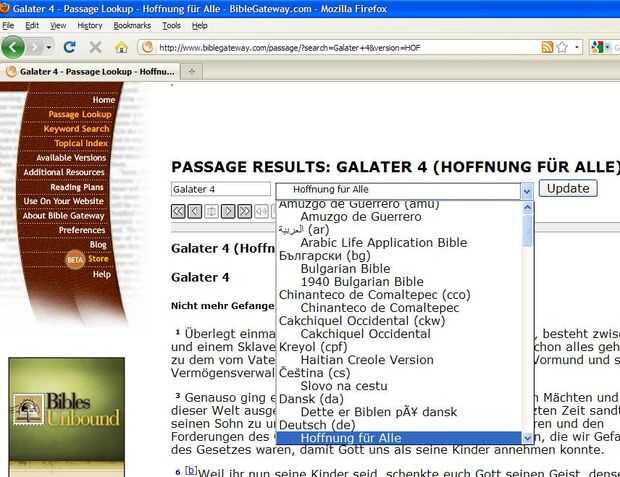The image size is (620, 477).
Task: Click the Update button
Action: 568,189
